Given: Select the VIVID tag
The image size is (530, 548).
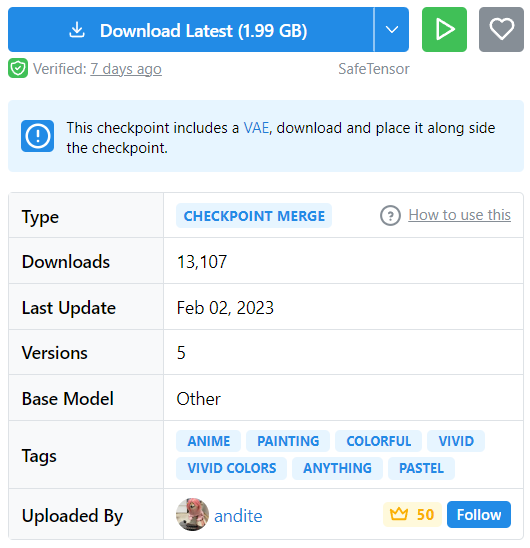Looking at the screenshot, I should 456,441.
